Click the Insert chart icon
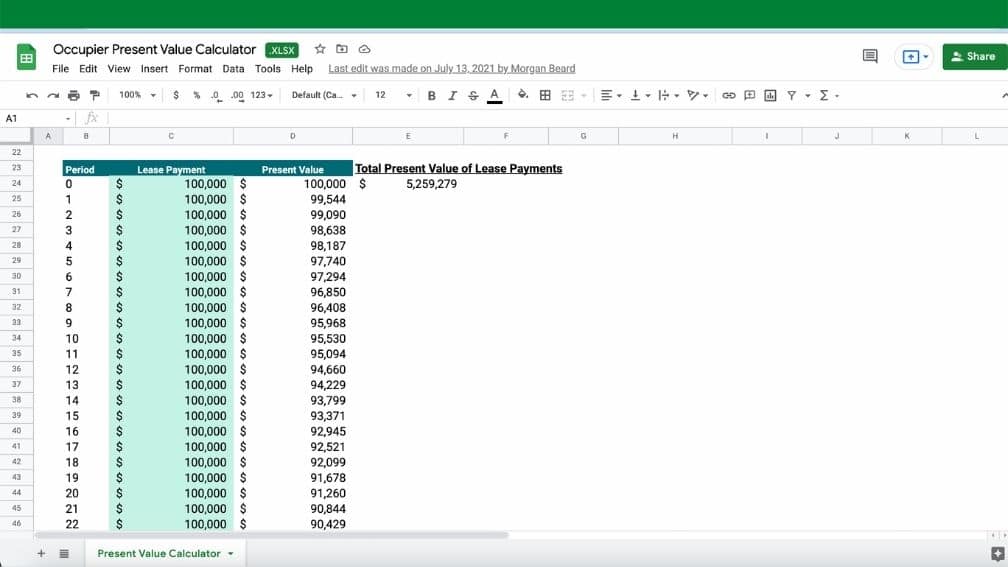Image resolution: width=1008 pixels, height=567 pixels. coord(770,95)
